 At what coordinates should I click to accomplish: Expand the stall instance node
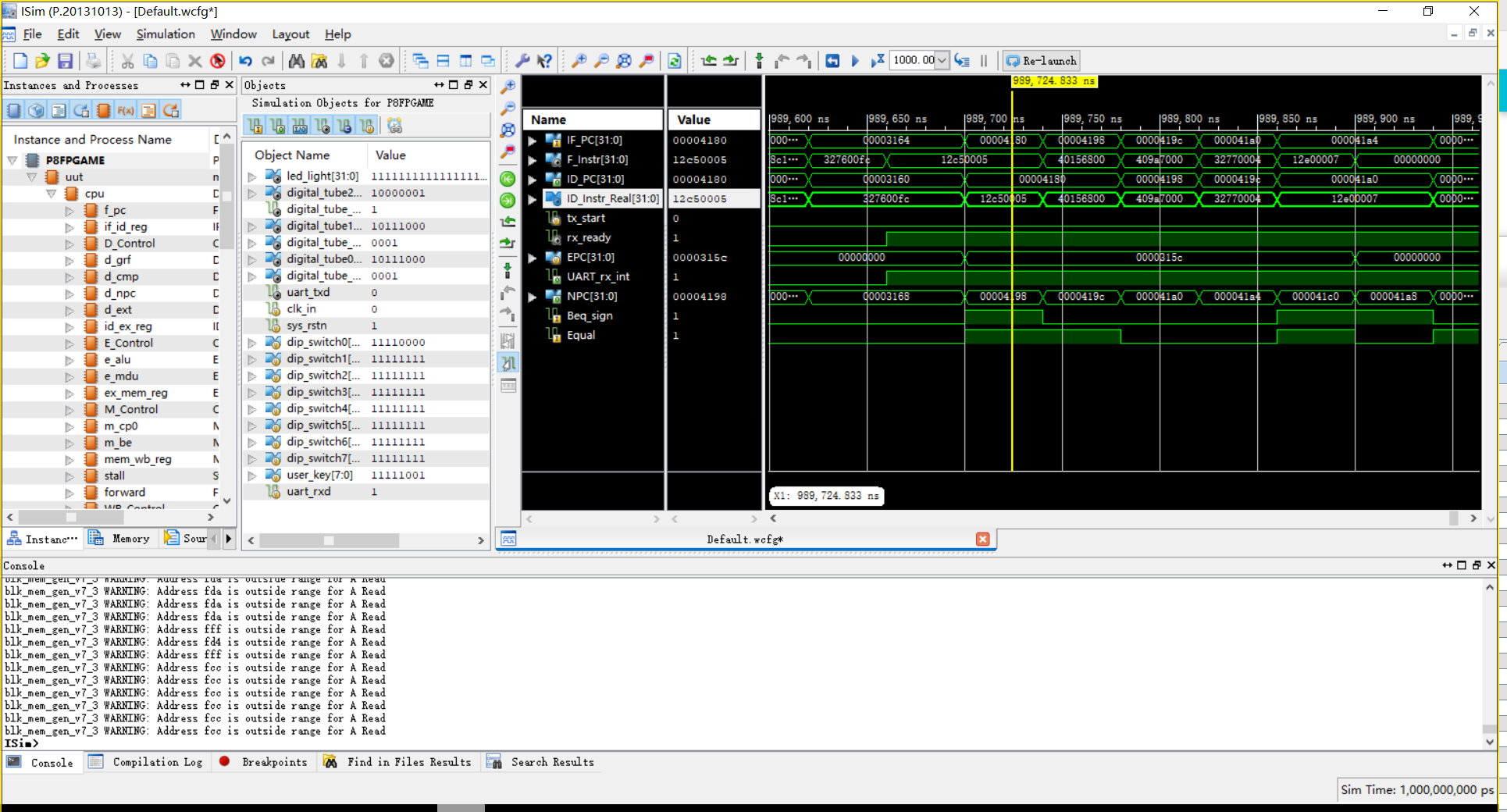69,476
